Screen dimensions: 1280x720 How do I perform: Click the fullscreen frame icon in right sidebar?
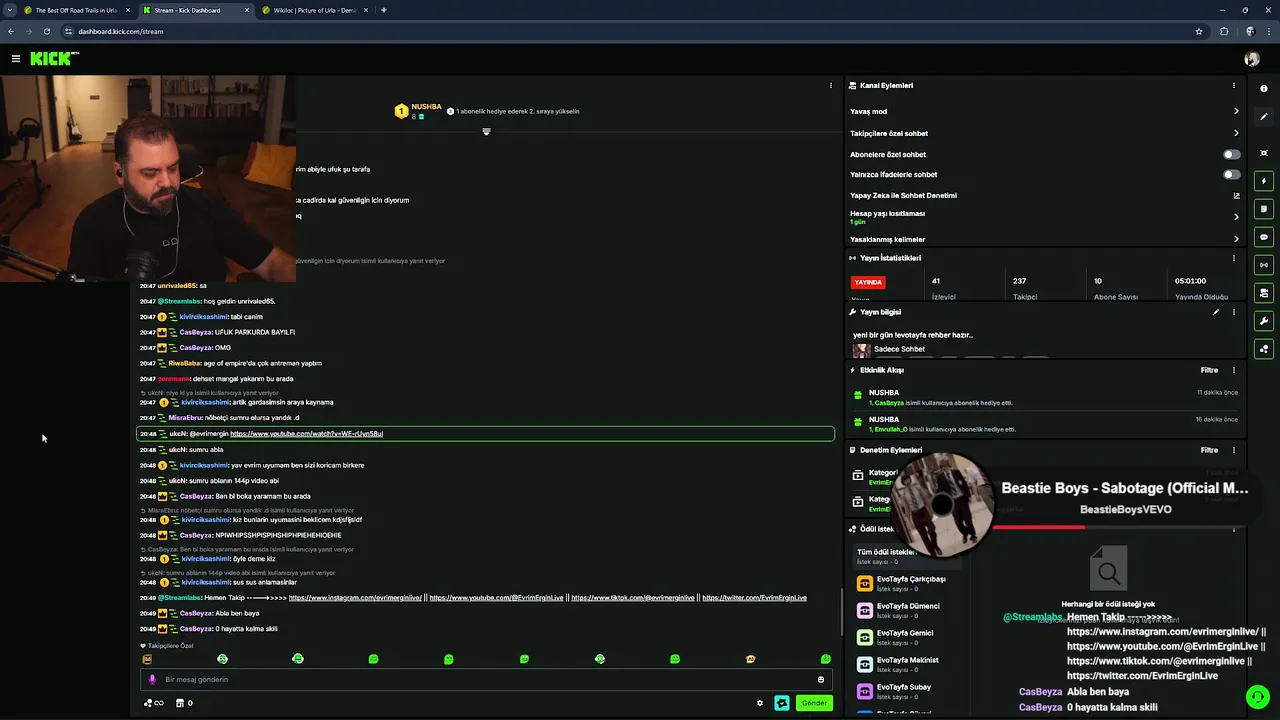[x=1264, y=153]
